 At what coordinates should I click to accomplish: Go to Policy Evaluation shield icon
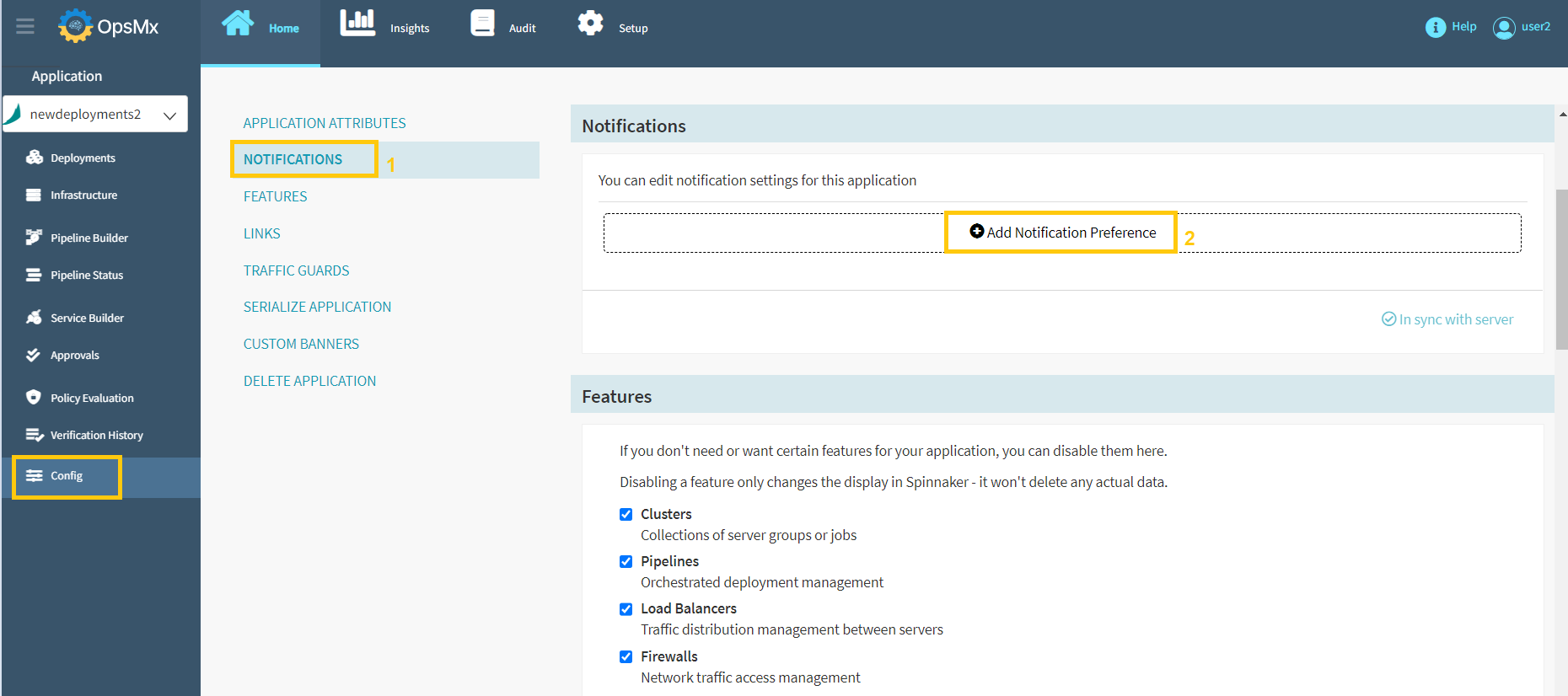pyautogui.click(x=34, y=397)
